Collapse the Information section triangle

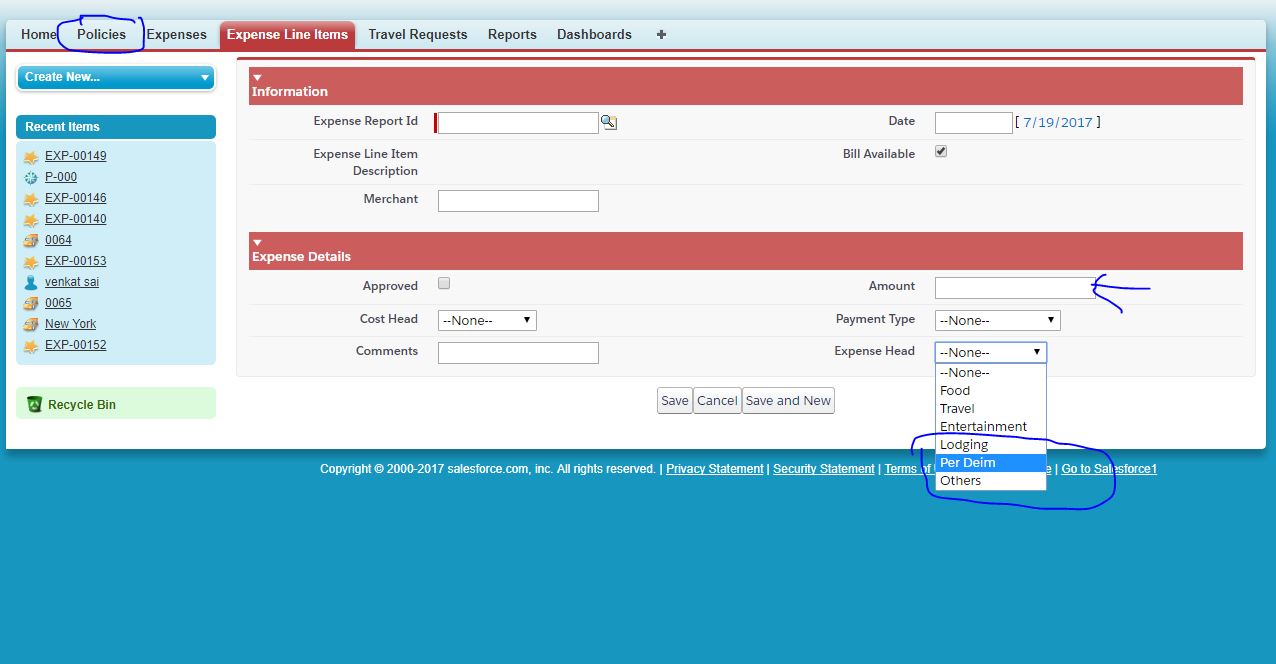coord(257,77)
